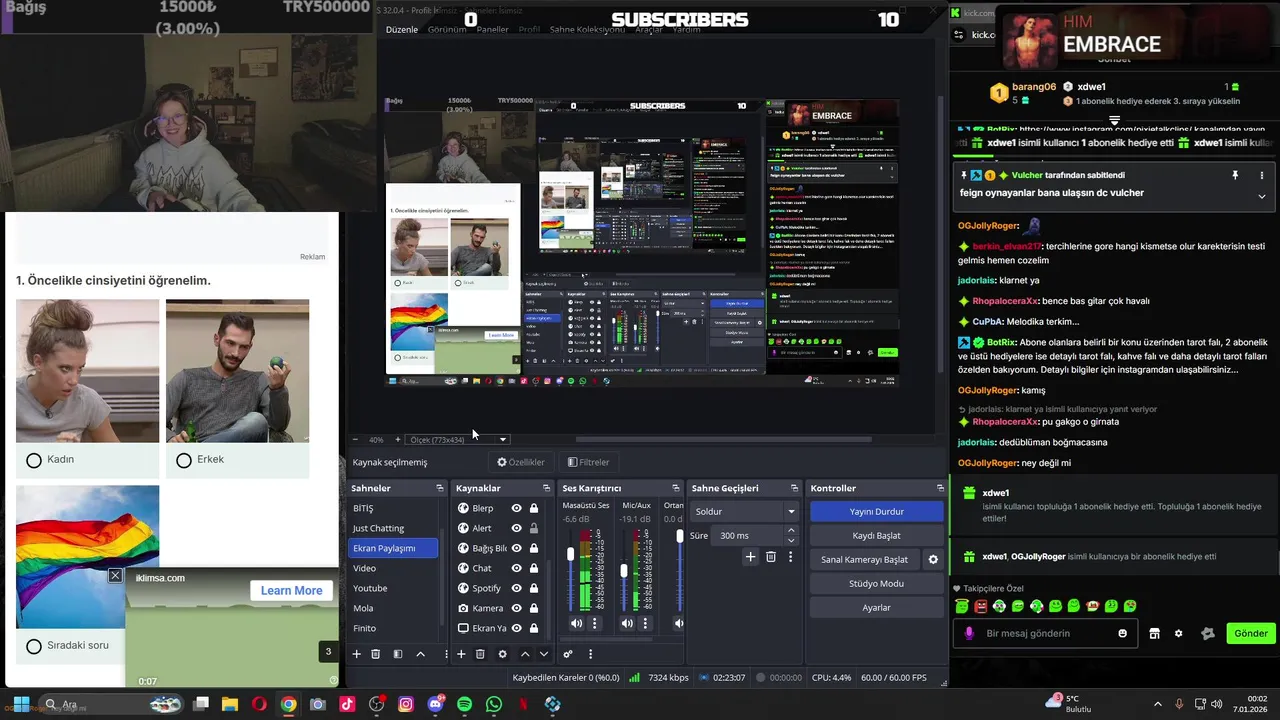The width and height of the screenshot is (1280, 720).
Task: Switch to the Mola scene
Action: pos(393,608)
